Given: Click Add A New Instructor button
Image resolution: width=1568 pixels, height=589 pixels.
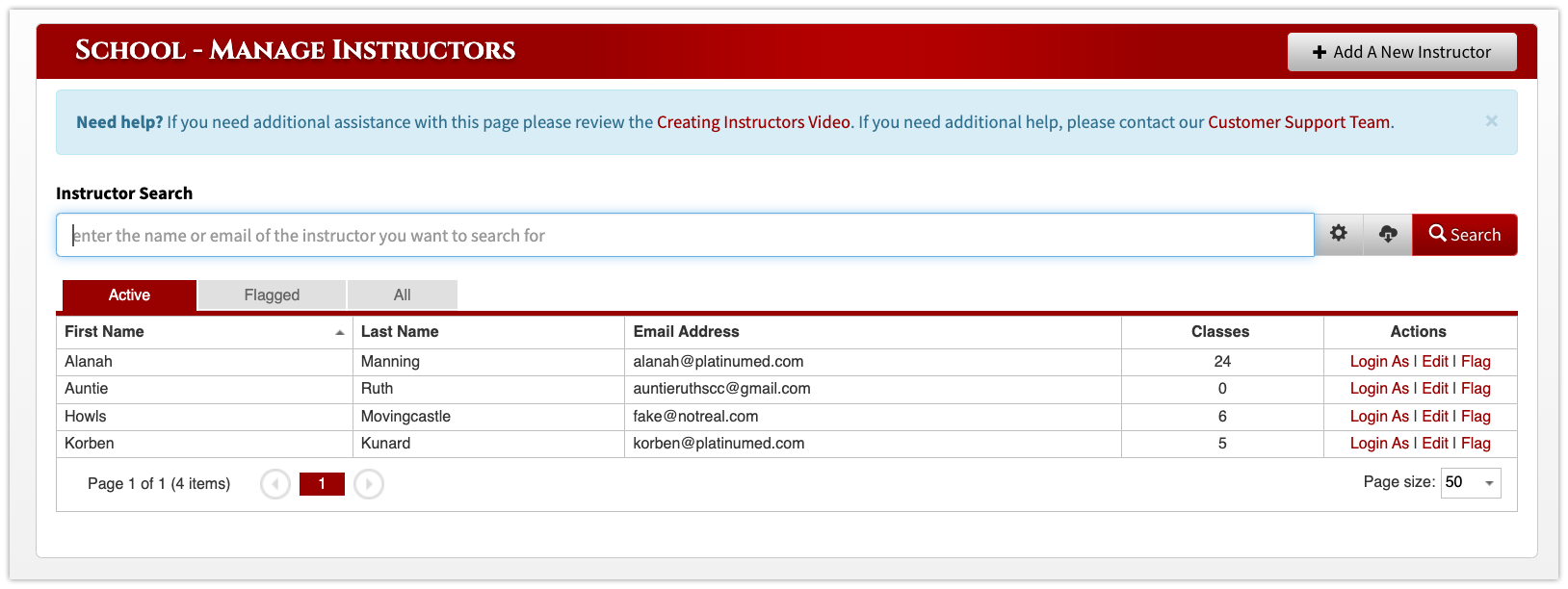Looking at the screenshot, I should 1401,52.
